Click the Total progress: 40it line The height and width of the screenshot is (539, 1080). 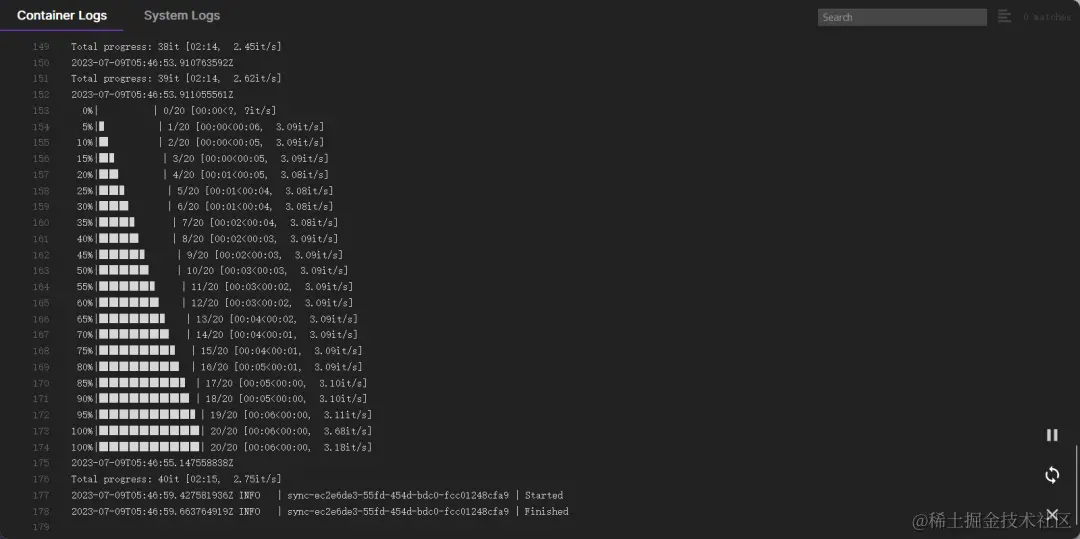click(176, 479)
